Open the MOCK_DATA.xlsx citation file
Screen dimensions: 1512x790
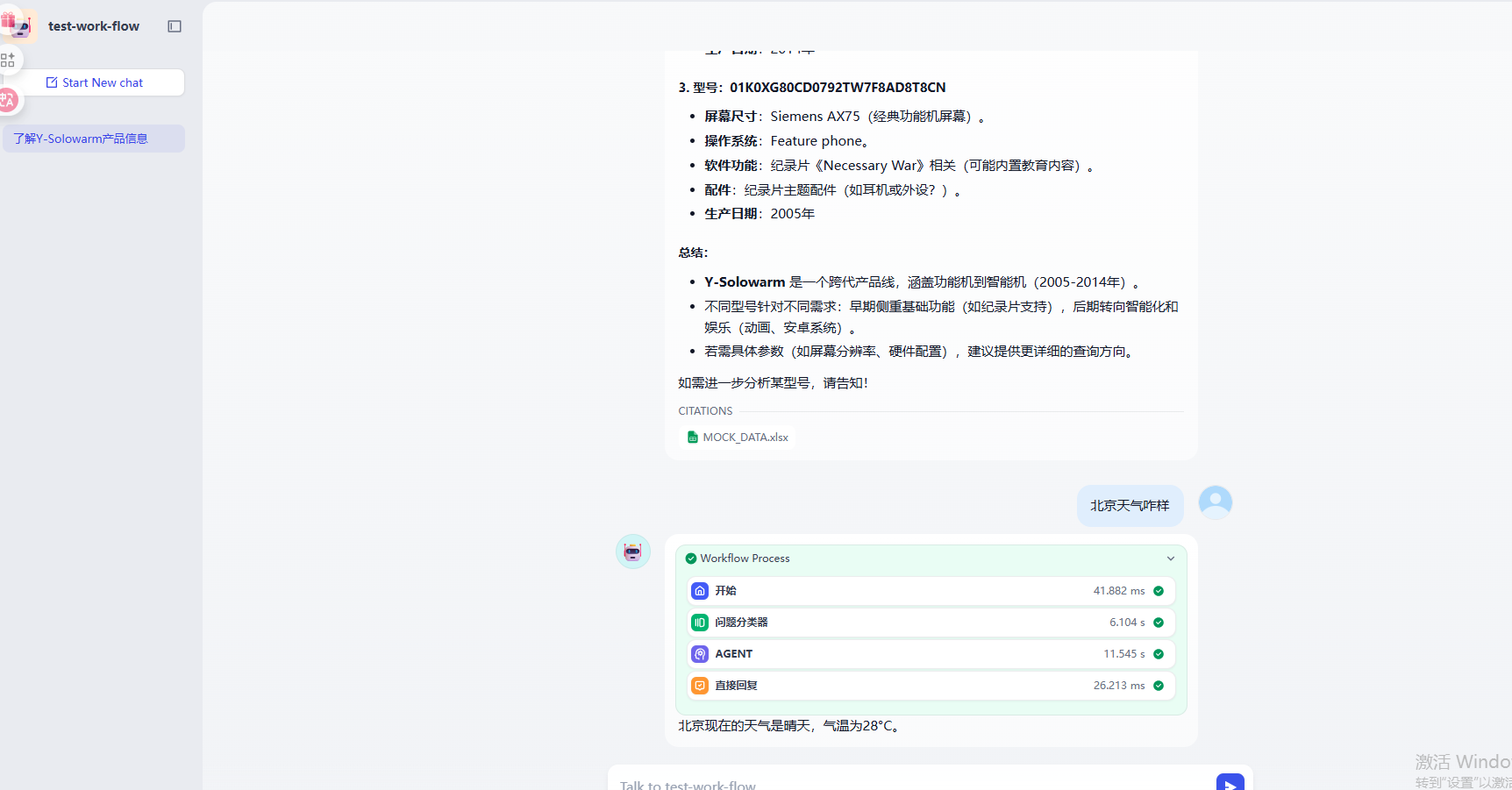point(738,437)
